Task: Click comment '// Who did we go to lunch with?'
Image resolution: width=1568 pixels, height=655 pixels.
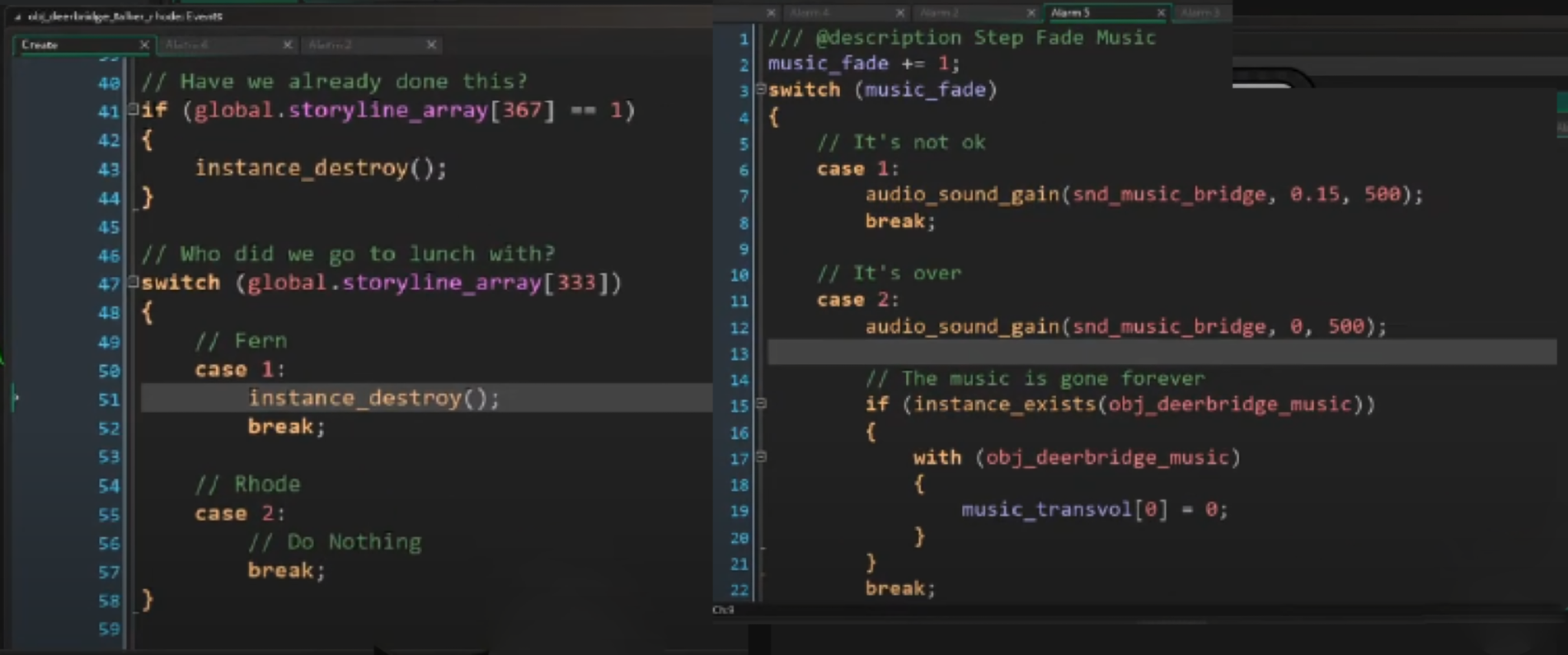Action: pos(348,254)
